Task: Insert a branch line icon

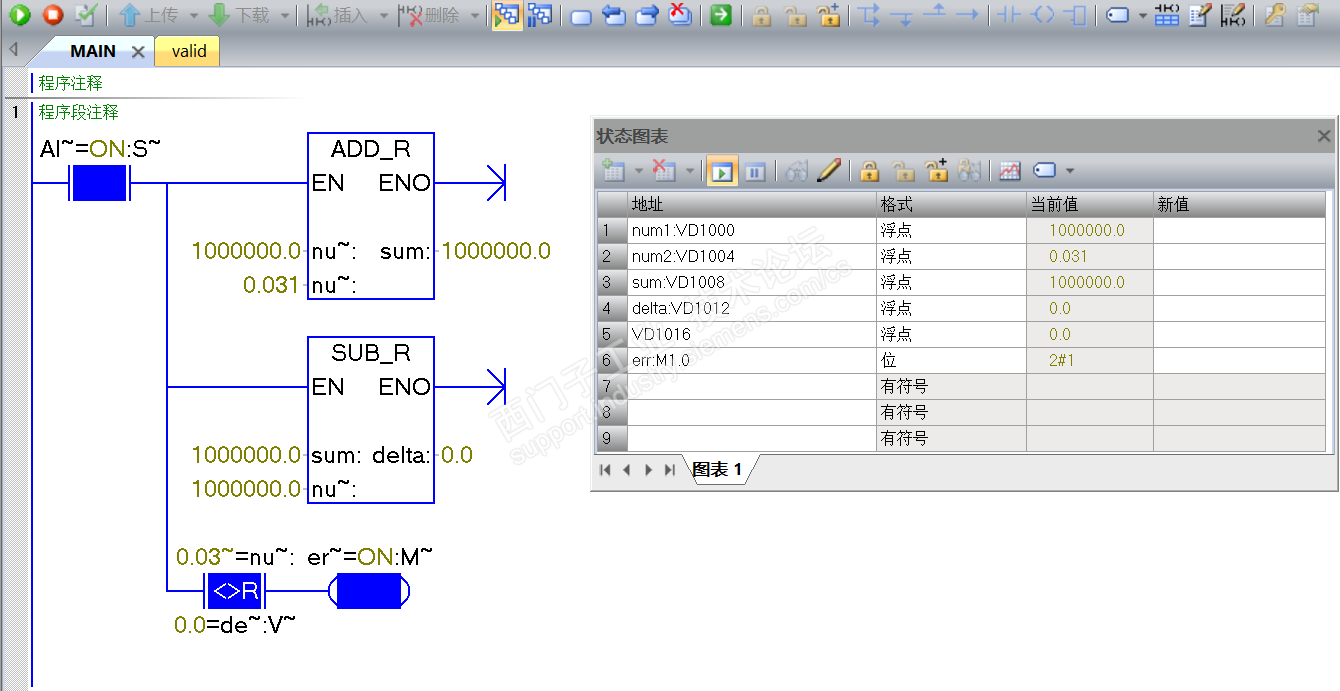Action: (869, 15)
